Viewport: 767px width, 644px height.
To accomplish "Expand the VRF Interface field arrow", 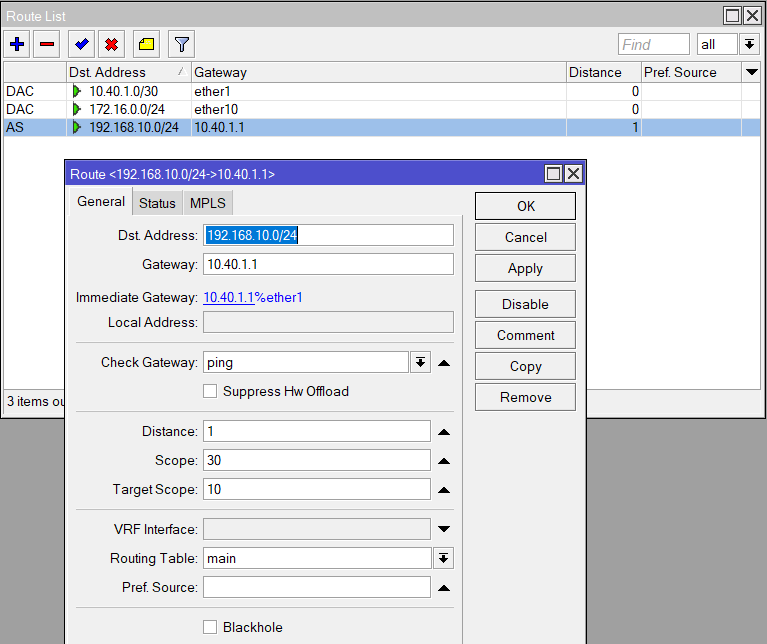I will point(444,529).
